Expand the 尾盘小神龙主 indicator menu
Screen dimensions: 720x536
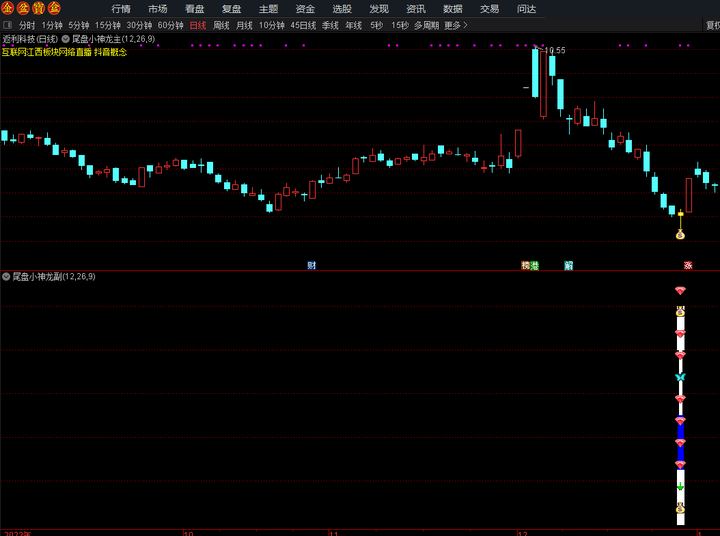click(66, 38)
